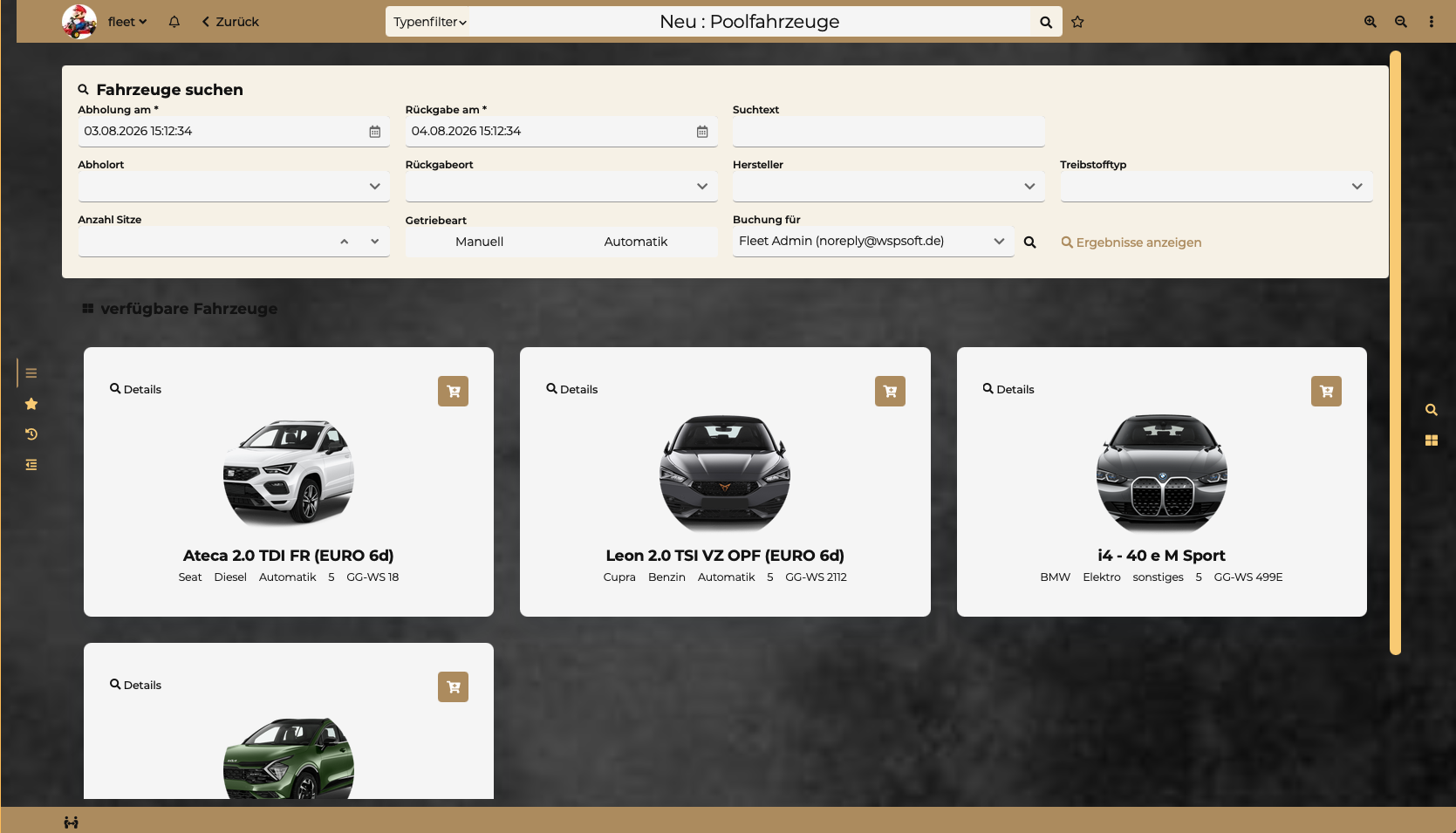Click the user avatar picture
1456x833 pixels.
click(x=79, y=22)
